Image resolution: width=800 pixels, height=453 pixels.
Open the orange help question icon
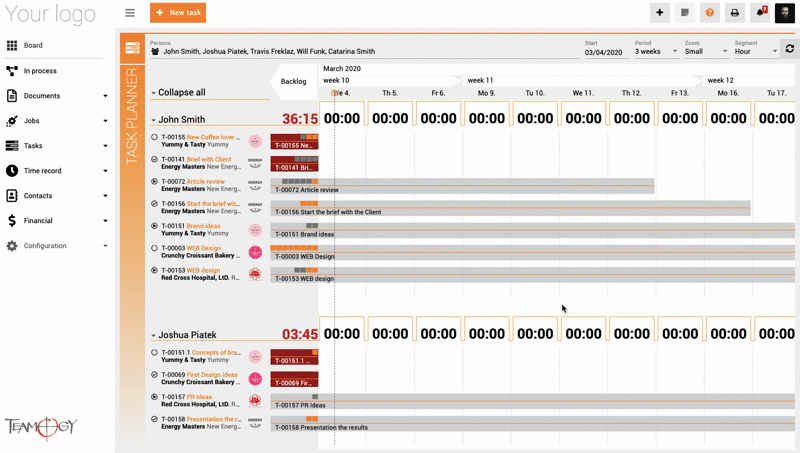point(710,13)
